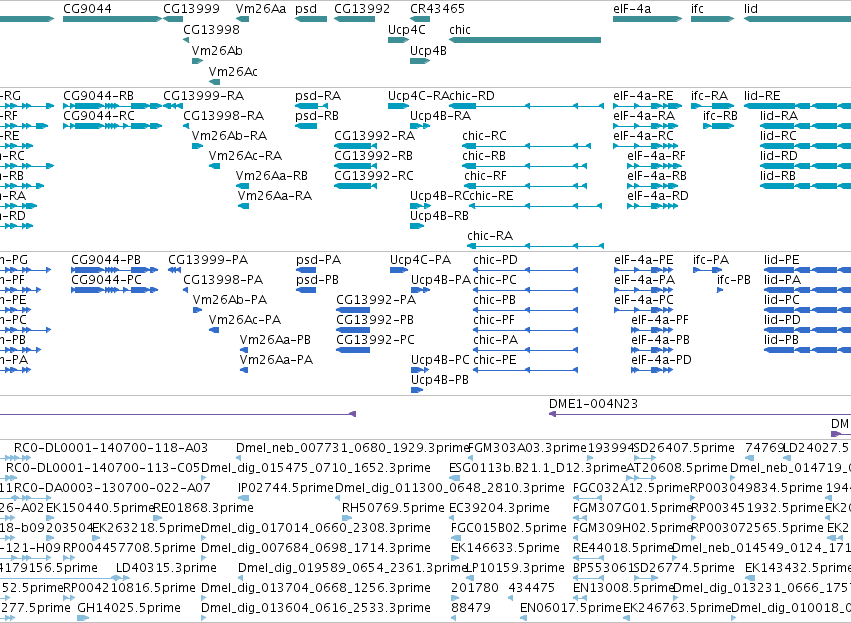Image resolution: width=851 pixels, height=623 pixels.
Task: Select the LD40315.3prime EST label
Action: tap(166, 568)
